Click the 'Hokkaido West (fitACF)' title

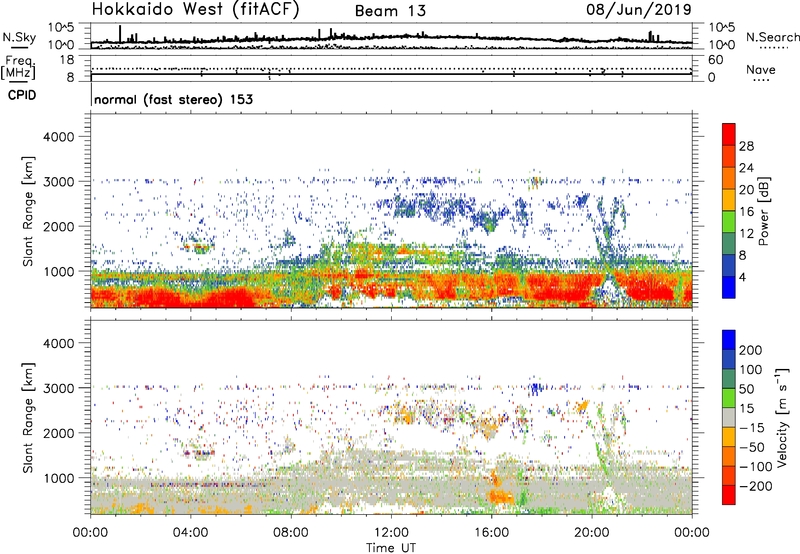point(195,10)
